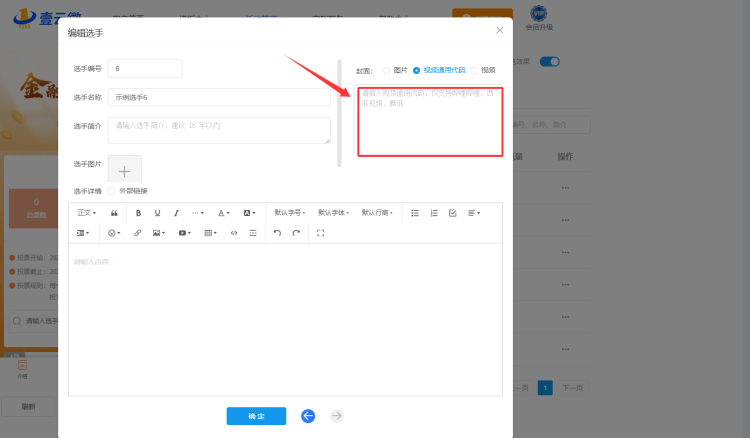The height and width of the screenshot is (438, 750).
Task: Apply underline formatting in the editor
Action: [x=157, y=213]
